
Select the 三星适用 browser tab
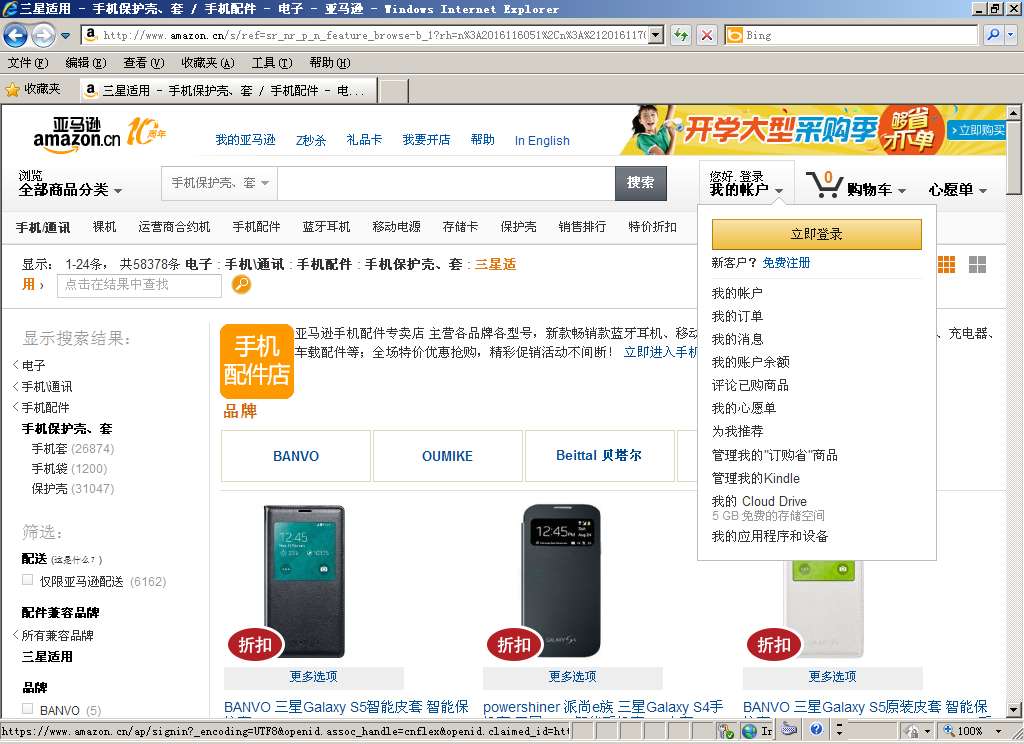tap(229, 90)
